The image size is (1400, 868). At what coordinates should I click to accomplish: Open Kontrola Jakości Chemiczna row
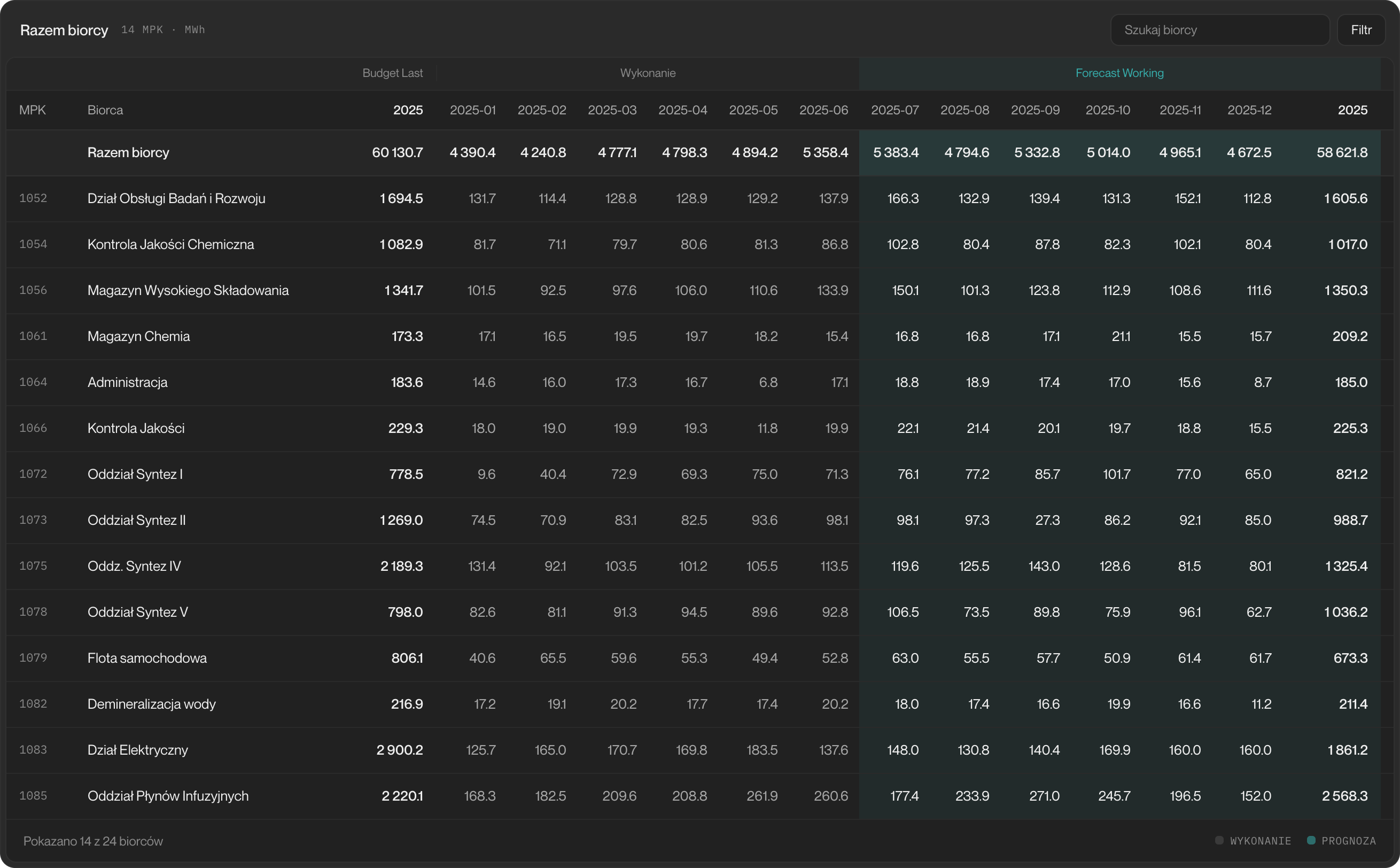click(x=700, y=245)
